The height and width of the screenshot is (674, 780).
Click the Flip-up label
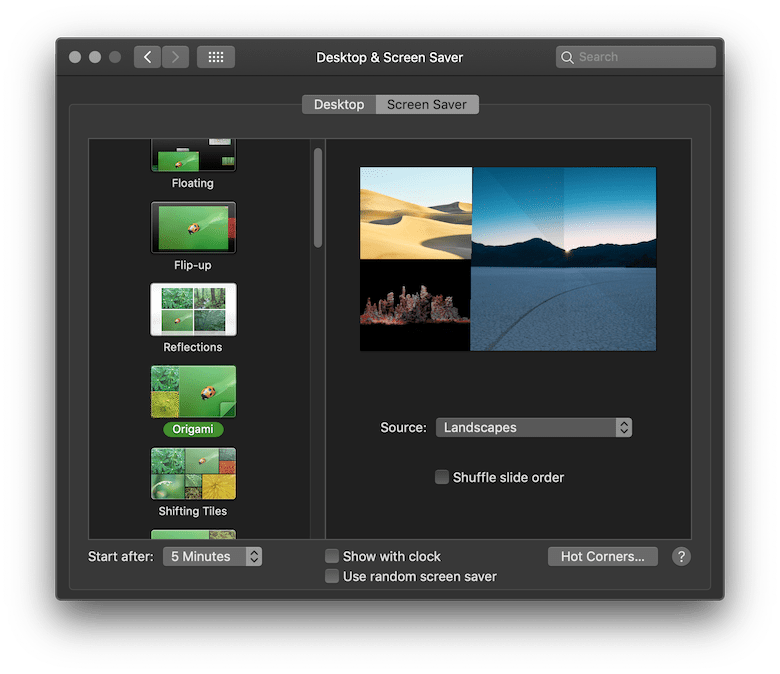click(x=193, y=265)
